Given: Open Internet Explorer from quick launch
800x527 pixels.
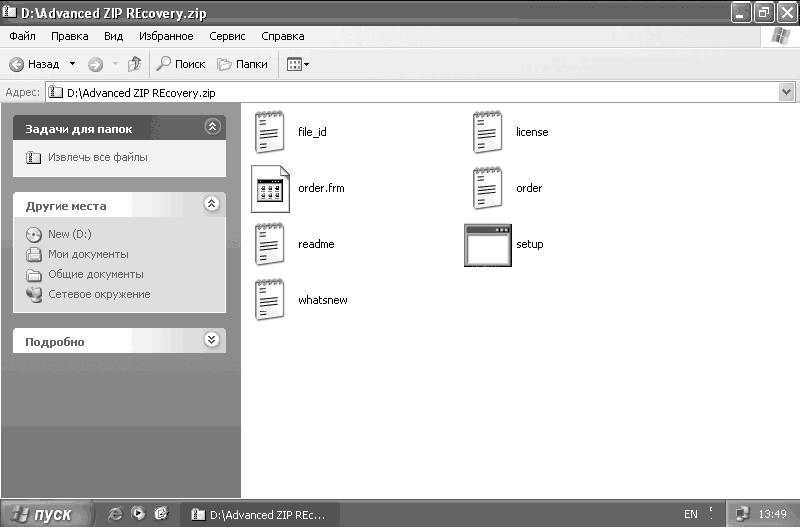Looking at the screenshot, I should click(x=115, y=514).
